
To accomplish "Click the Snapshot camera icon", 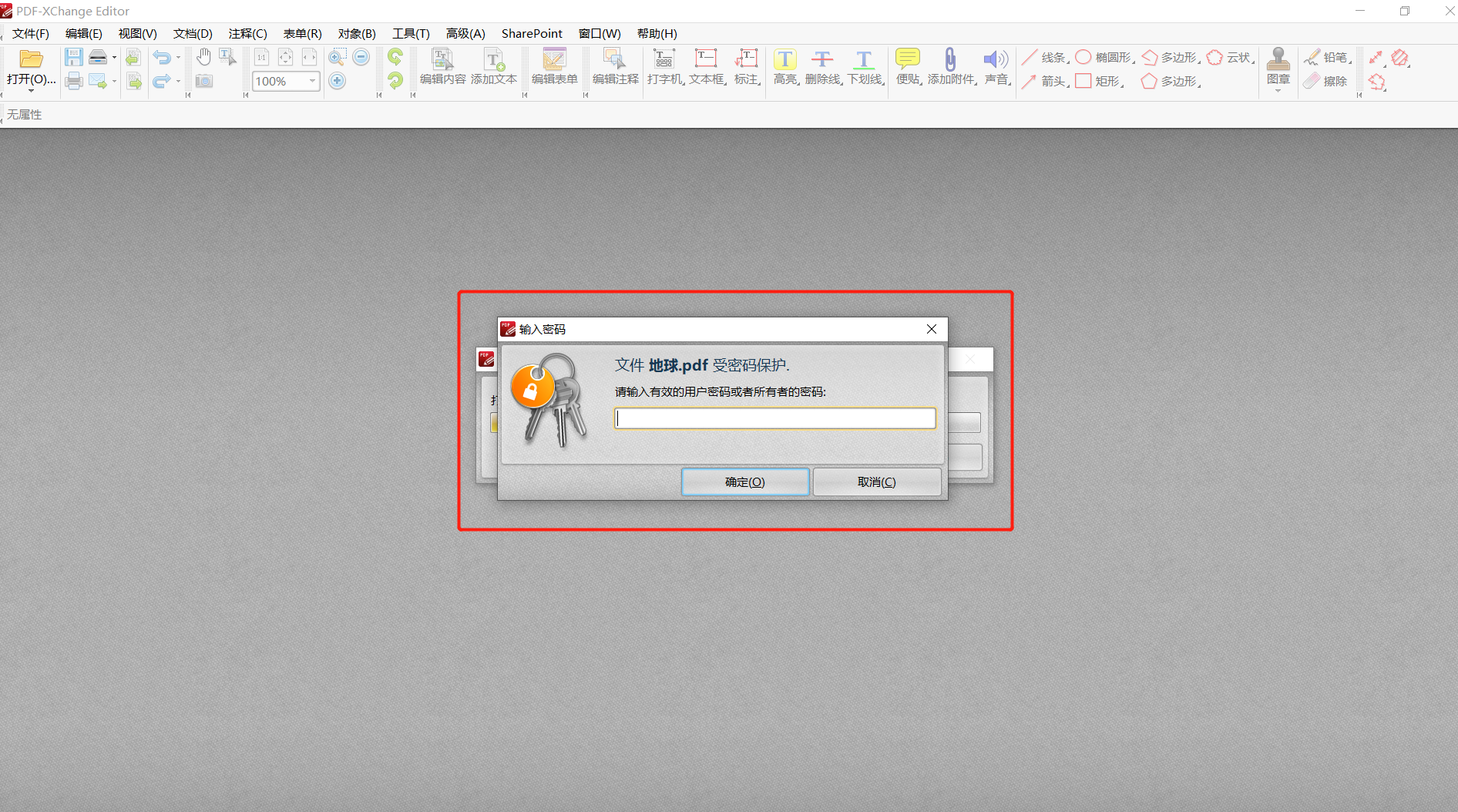I will coord(204,82).
